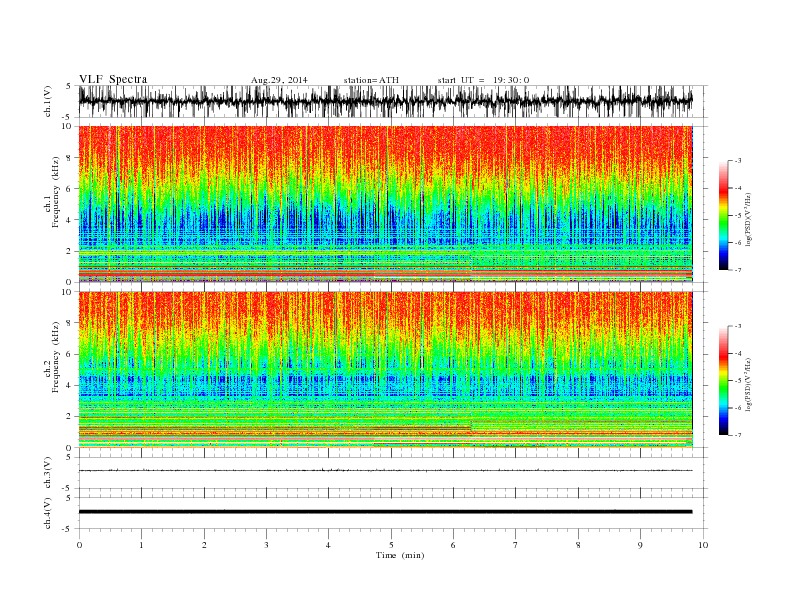
Task: Click the ch.3 flat voltage trace
Action: point(385,470)
